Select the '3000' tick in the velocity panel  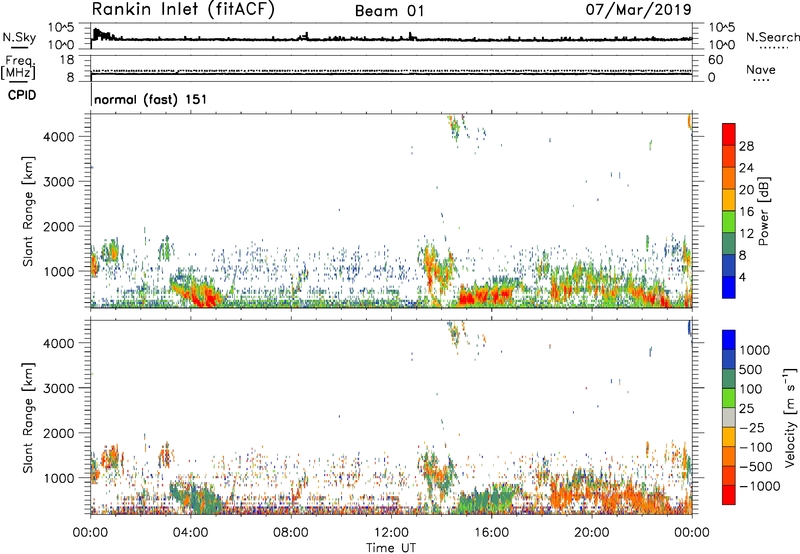[x=59, y=388]
